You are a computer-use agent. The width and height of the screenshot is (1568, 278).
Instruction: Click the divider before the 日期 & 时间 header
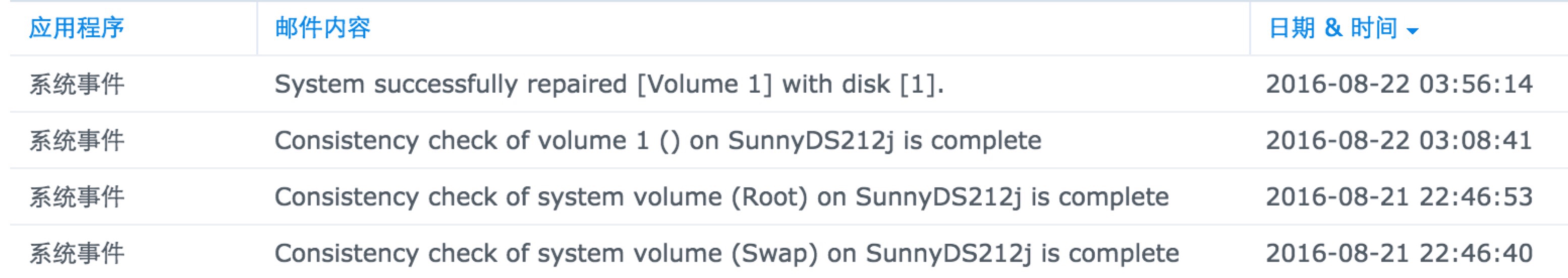tap(1250, 28)
